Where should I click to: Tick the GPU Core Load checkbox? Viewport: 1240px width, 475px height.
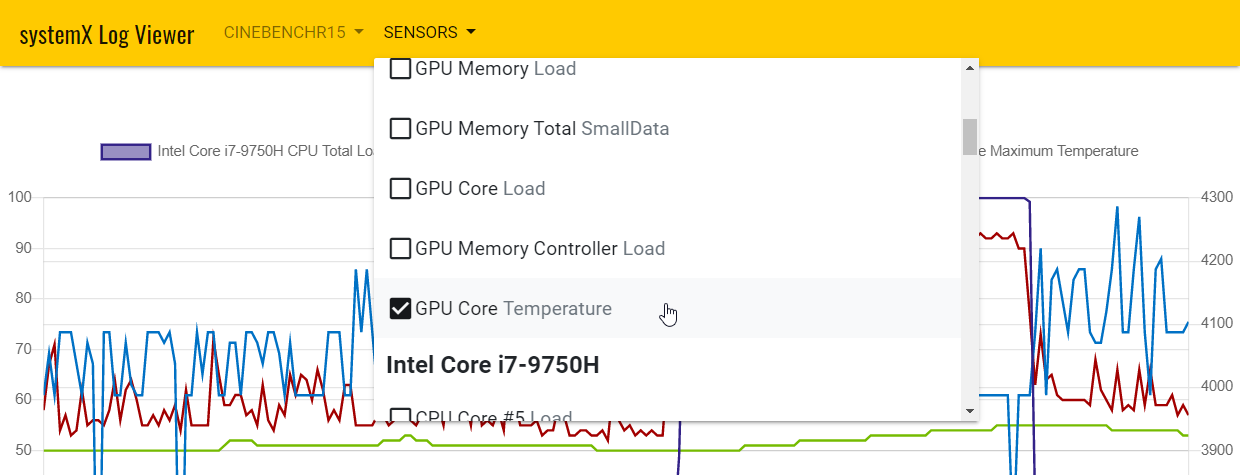coord(400,188)
